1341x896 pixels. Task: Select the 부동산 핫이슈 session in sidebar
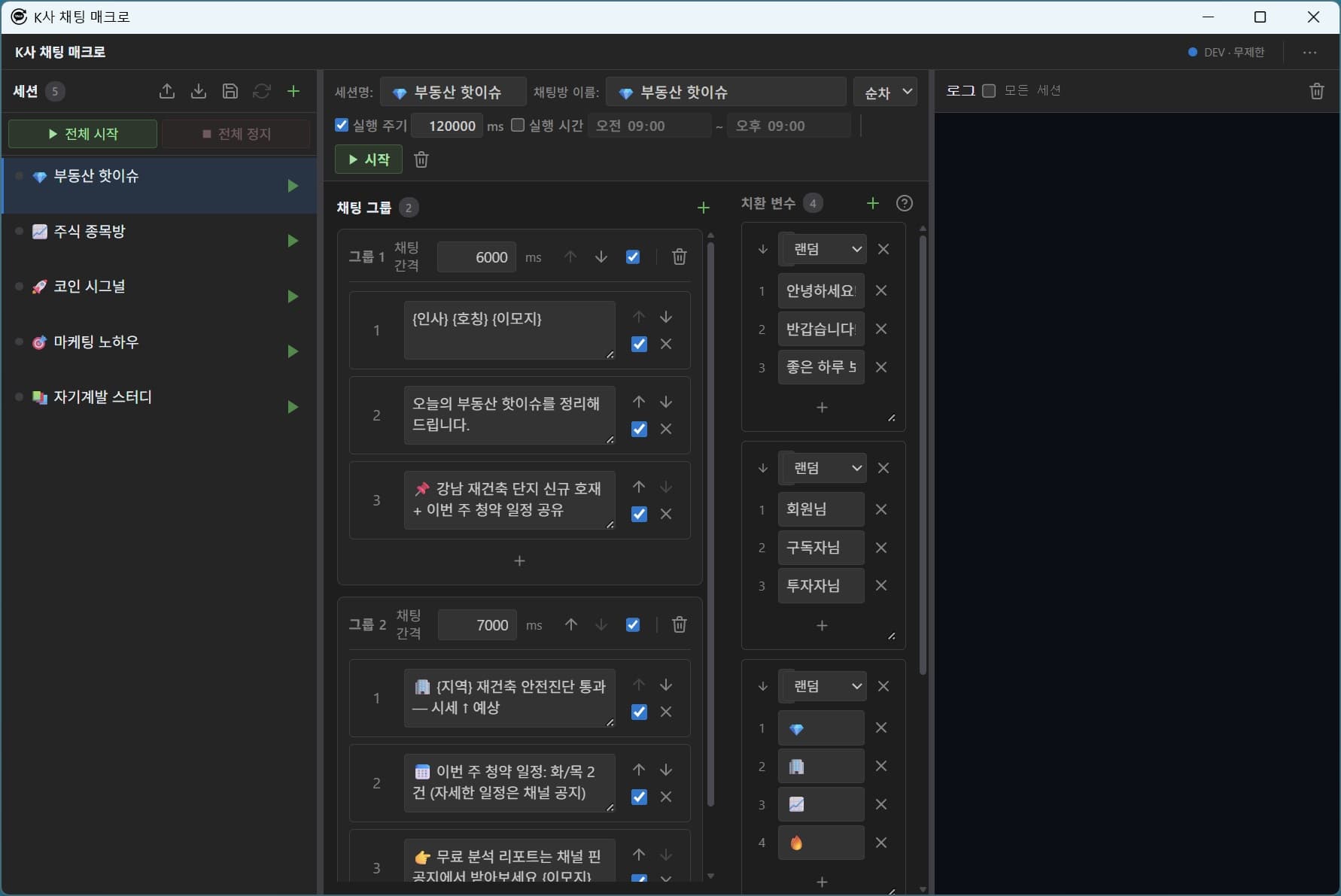coord(160,185)
